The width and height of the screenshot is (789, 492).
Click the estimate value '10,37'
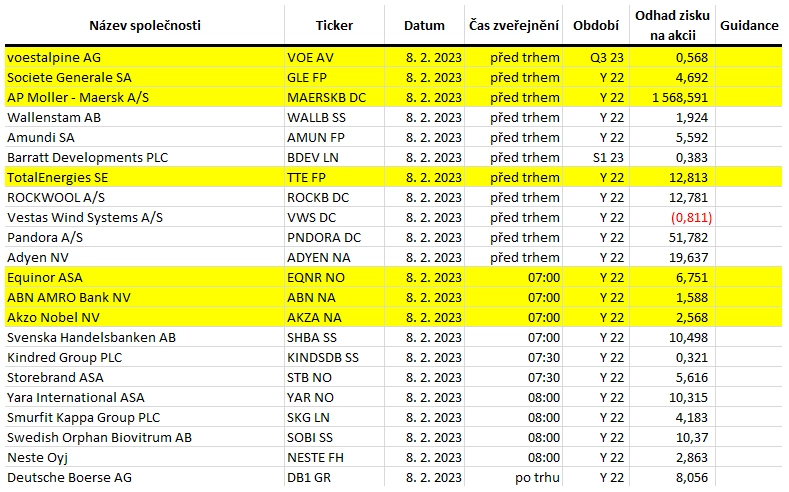692,438
